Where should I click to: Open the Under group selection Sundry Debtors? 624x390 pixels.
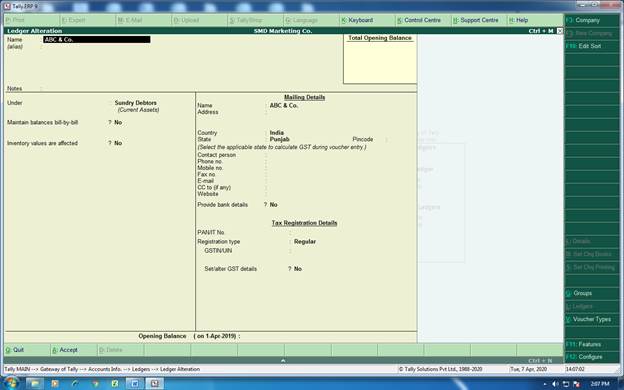pos(135,103)
